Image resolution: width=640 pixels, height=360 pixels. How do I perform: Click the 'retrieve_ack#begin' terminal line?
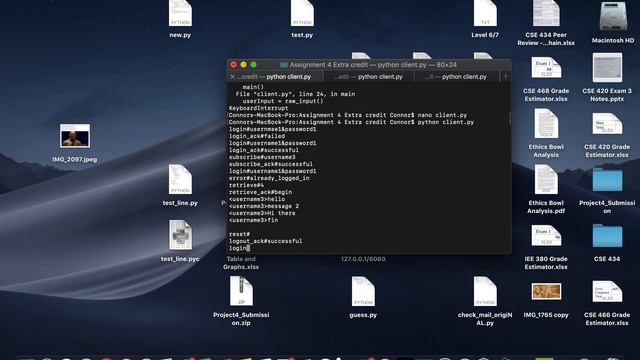click(260, 192)
